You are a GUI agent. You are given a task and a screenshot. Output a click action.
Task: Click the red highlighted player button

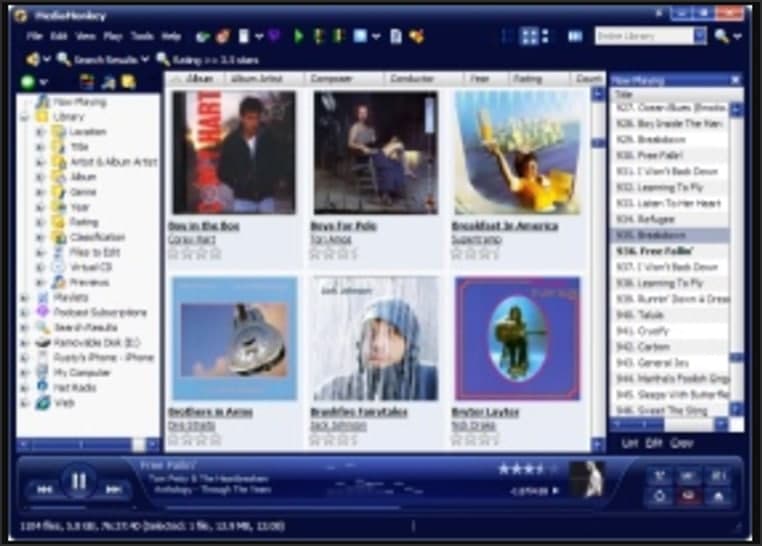click(689, 496)
